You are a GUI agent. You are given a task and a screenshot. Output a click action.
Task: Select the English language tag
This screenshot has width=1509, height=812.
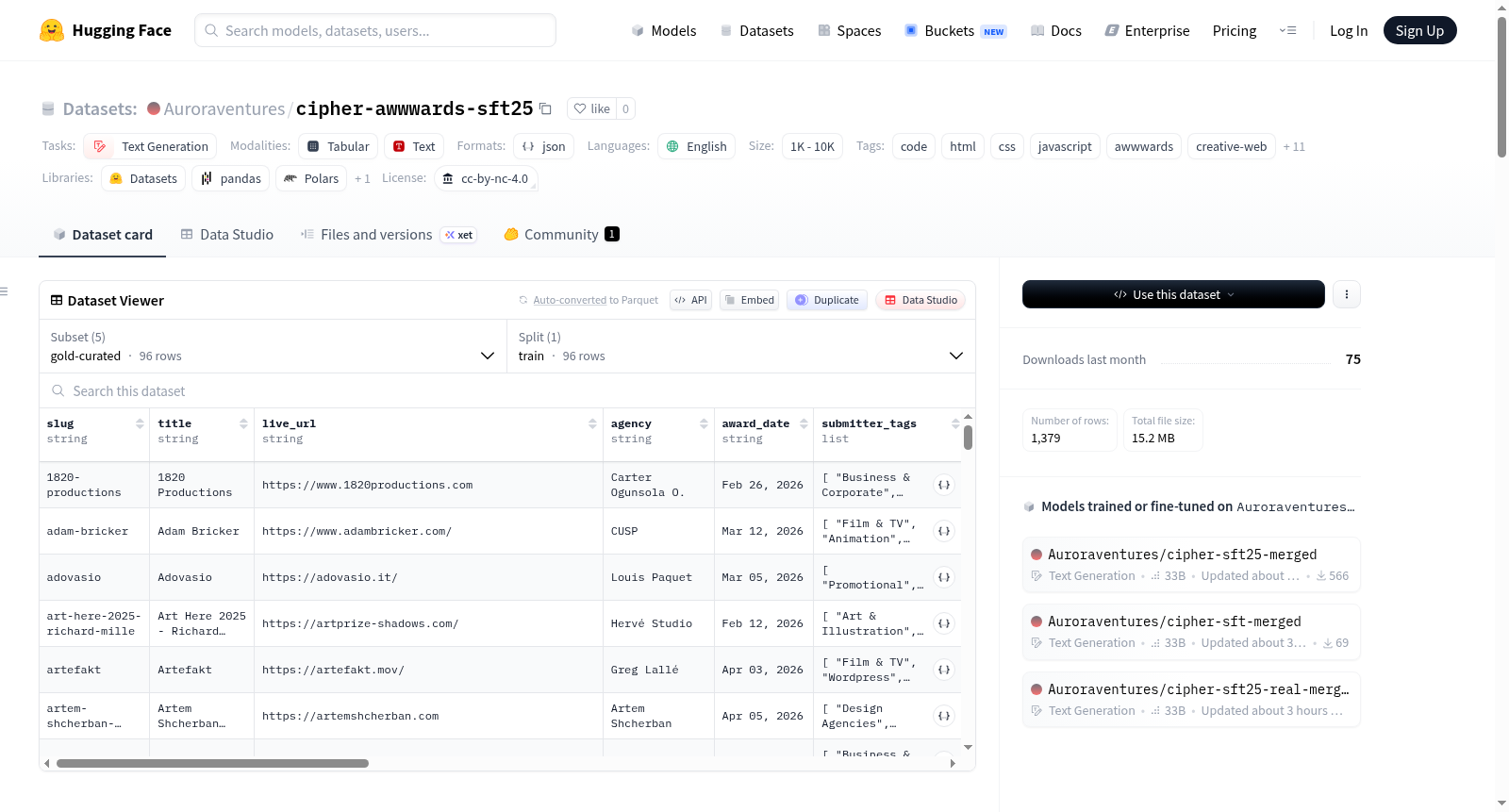pyautogui.click(x=696, y=146)
